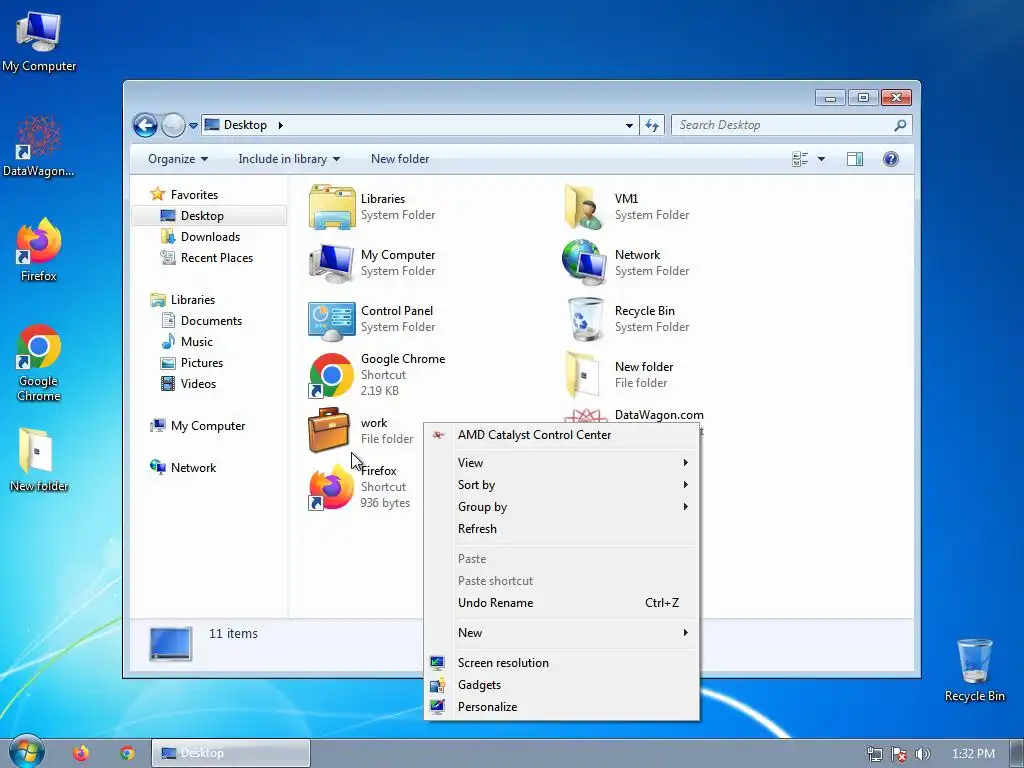Select Desktop under Favorites
The image size is (1024, 768).
(209, 216)
